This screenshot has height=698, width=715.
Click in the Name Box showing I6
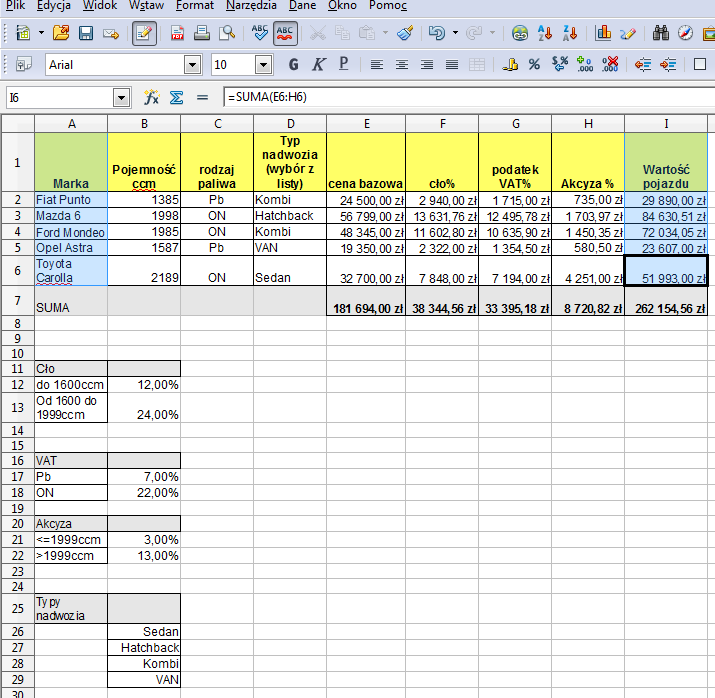[59, 98]
